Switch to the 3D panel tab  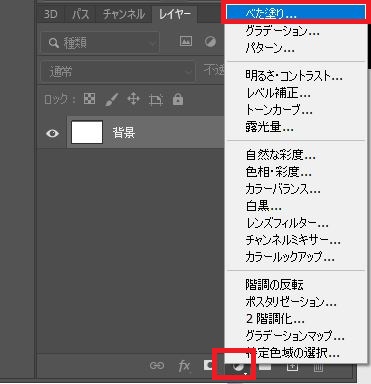(x=51, y=14)
